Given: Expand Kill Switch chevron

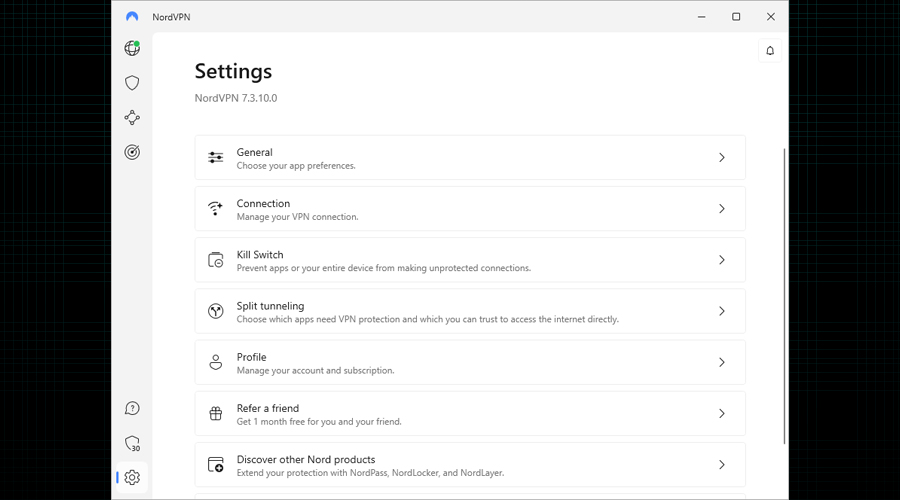Looking at the screenshot, I should [x=722, y=259].
